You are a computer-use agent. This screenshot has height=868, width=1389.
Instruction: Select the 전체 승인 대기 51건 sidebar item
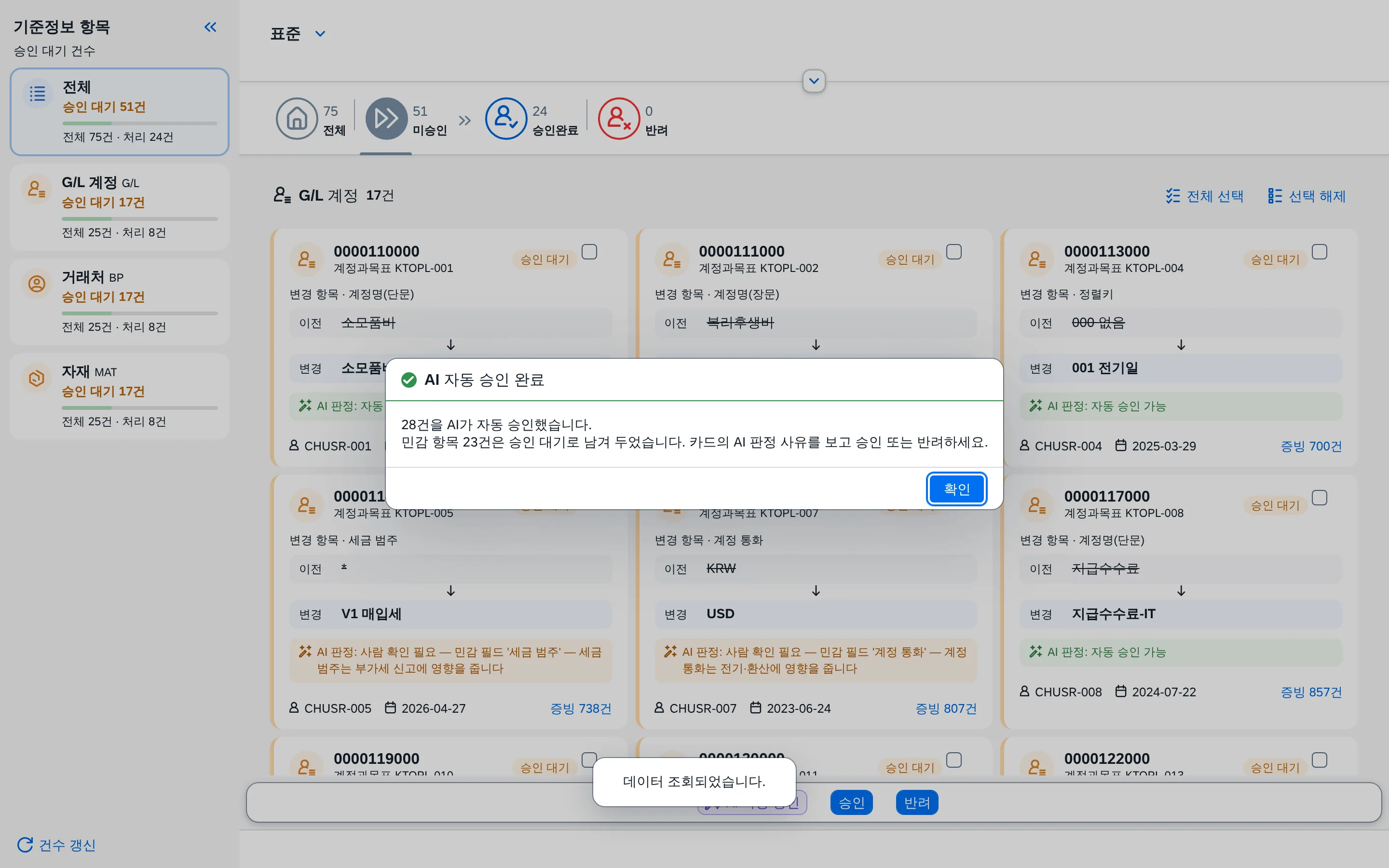[x=120, y=112]
